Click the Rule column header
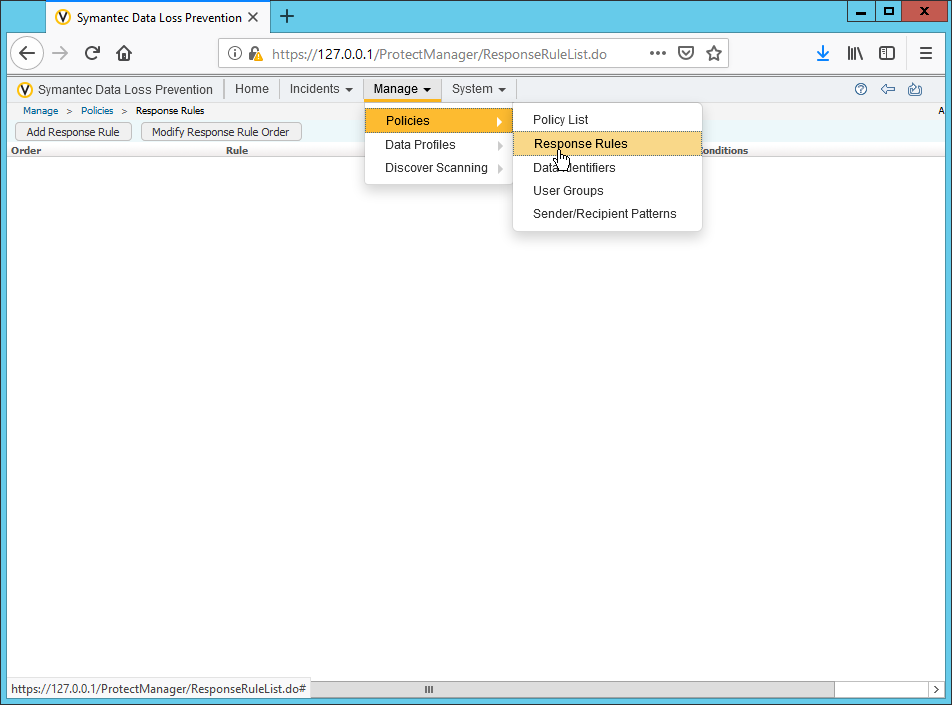 pos(237,151)
